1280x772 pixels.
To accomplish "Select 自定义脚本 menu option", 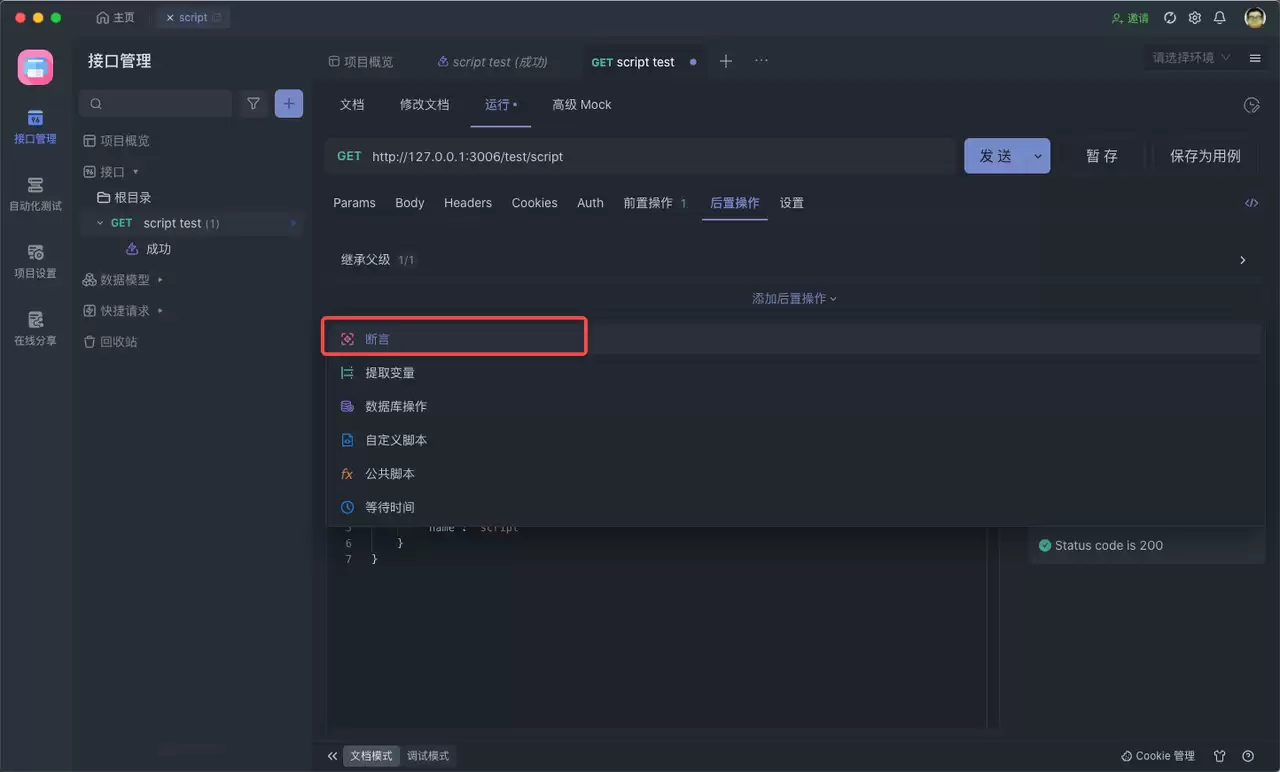I will point(795,440).
